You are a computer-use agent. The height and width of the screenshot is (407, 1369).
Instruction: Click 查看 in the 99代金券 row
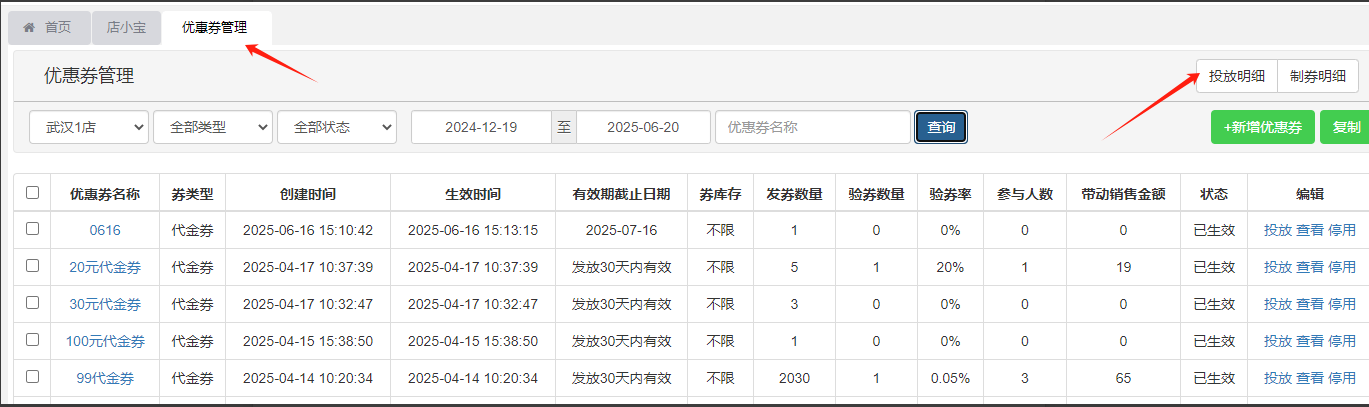[x=1310, y=378]
